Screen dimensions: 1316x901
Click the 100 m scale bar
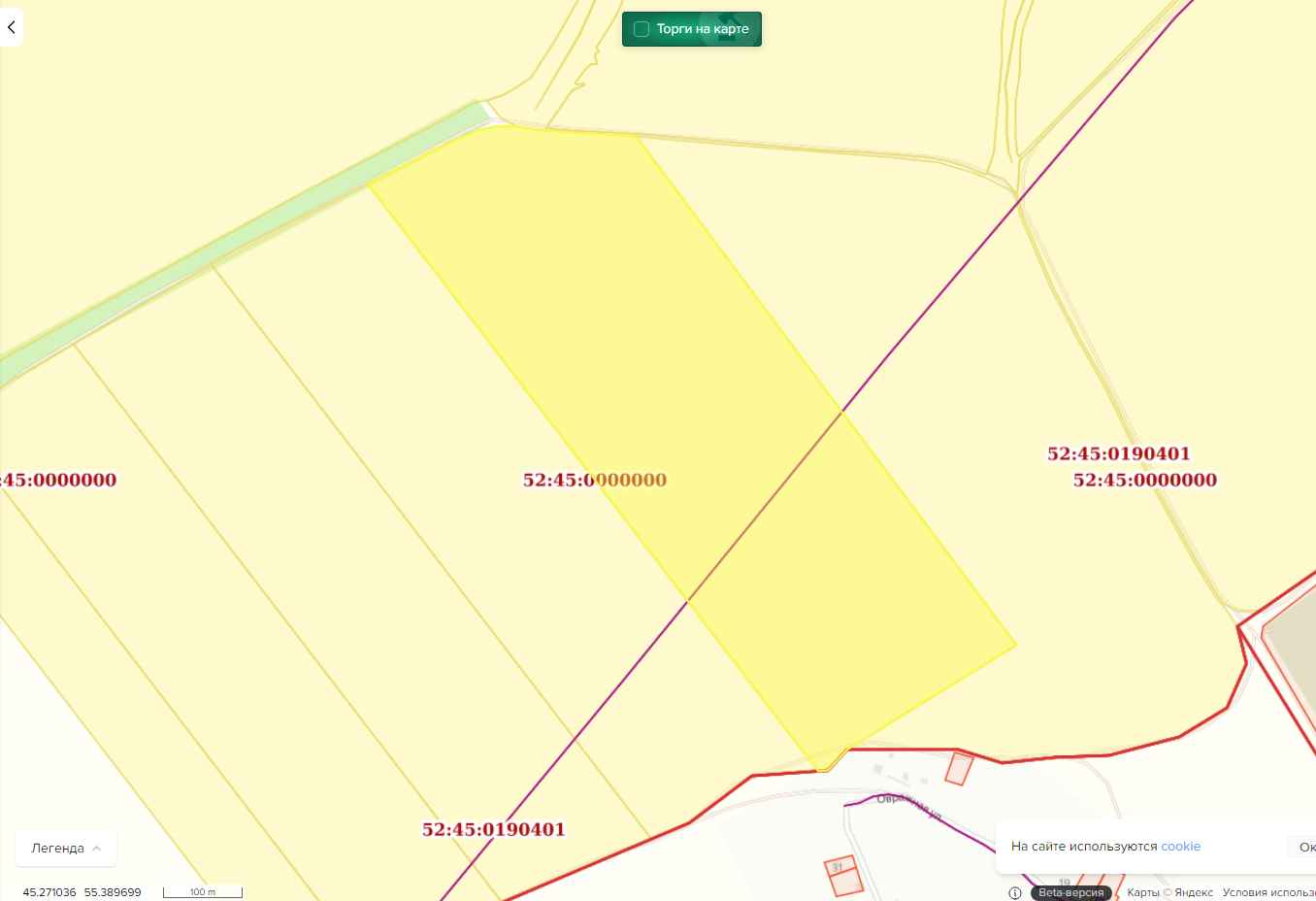coord(202,892)
